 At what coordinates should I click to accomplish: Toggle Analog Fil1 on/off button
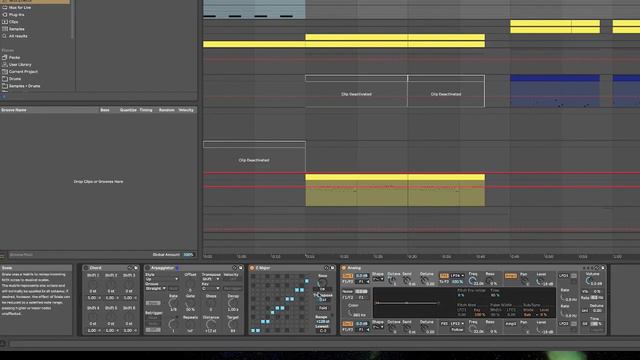click(444, 276)
